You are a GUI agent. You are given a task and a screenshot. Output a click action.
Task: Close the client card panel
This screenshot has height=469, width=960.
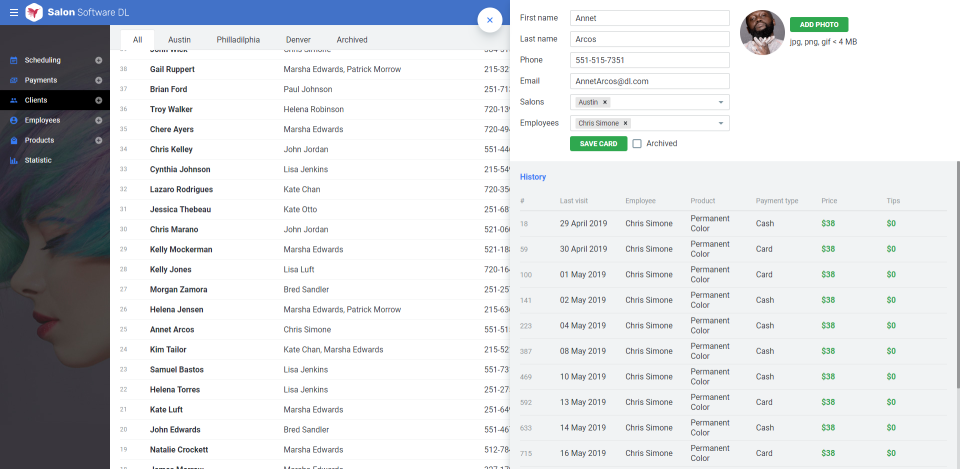[x=489, y=19]
